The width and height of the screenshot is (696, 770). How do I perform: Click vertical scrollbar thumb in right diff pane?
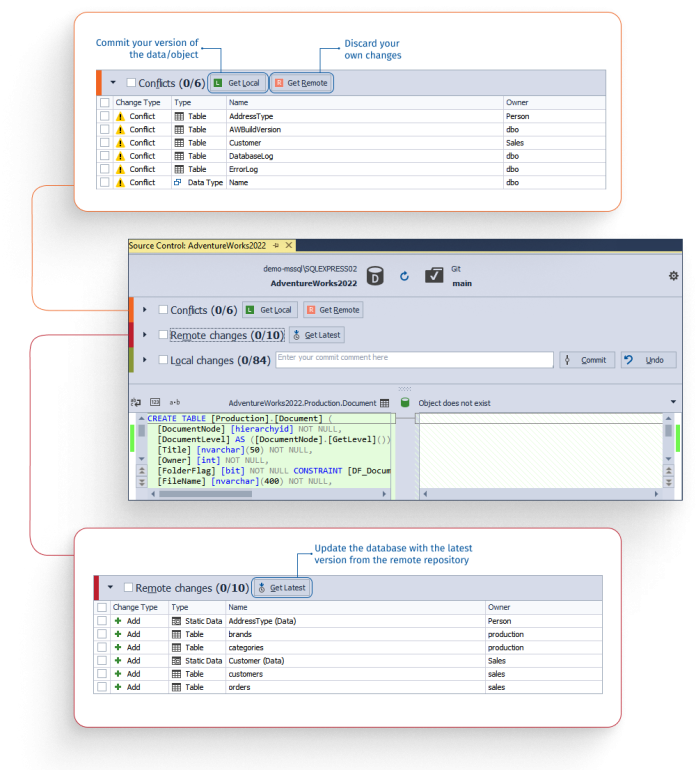(668, 431)
